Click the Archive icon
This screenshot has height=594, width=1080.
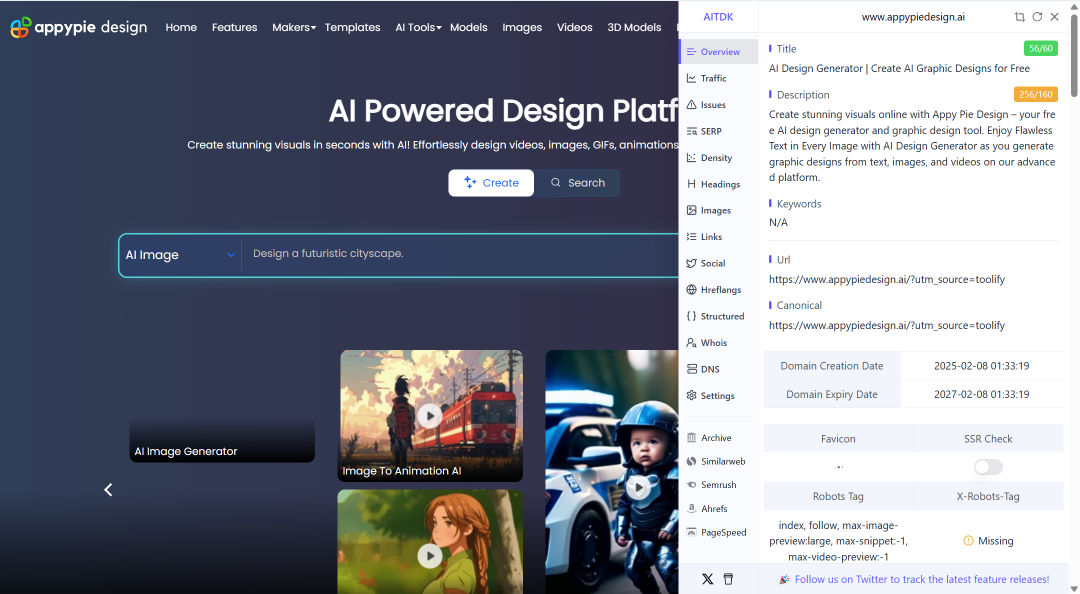692,438
